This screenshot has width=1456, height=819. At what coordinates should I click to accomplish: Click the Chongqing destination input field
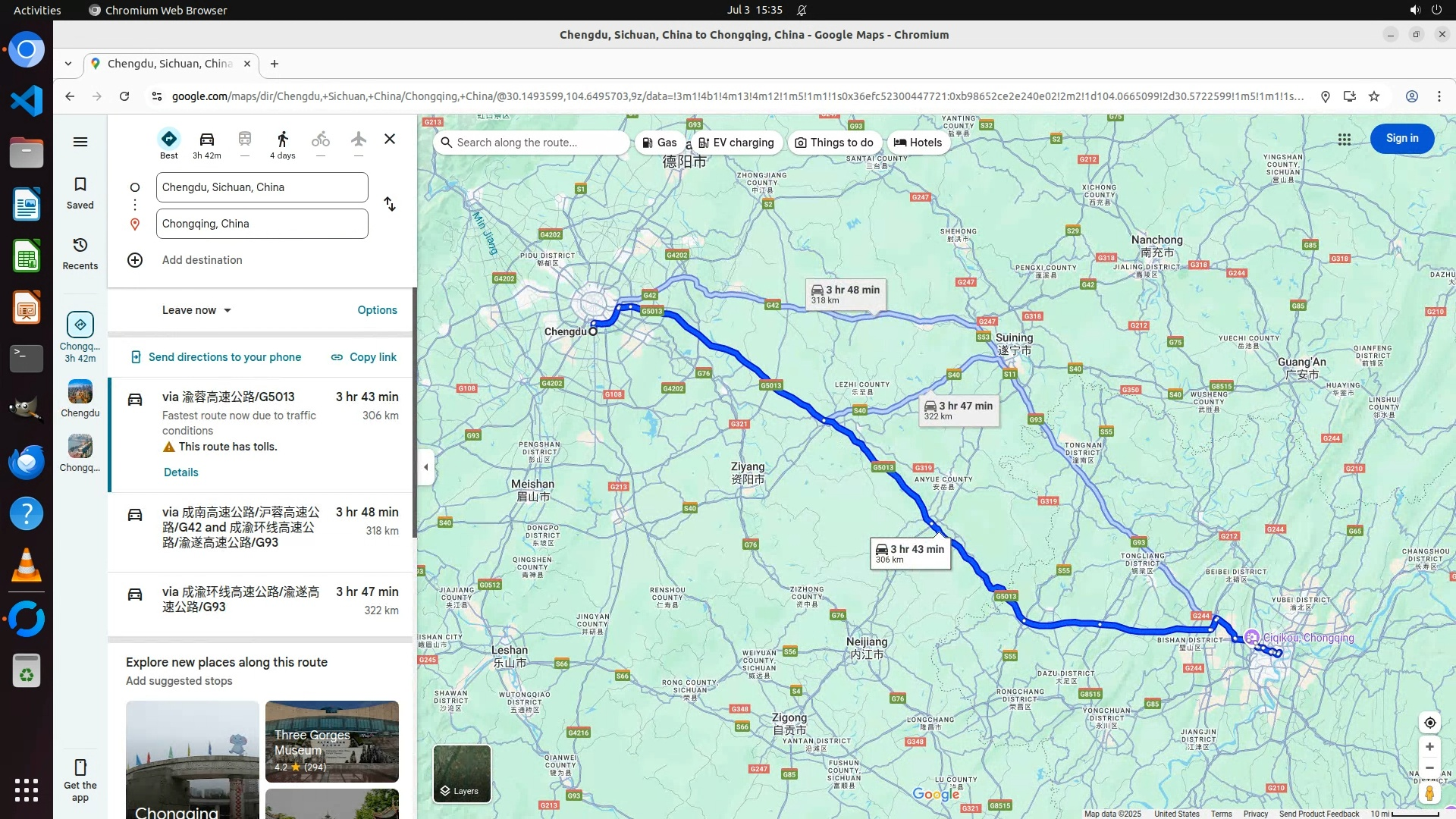(262, 224)
